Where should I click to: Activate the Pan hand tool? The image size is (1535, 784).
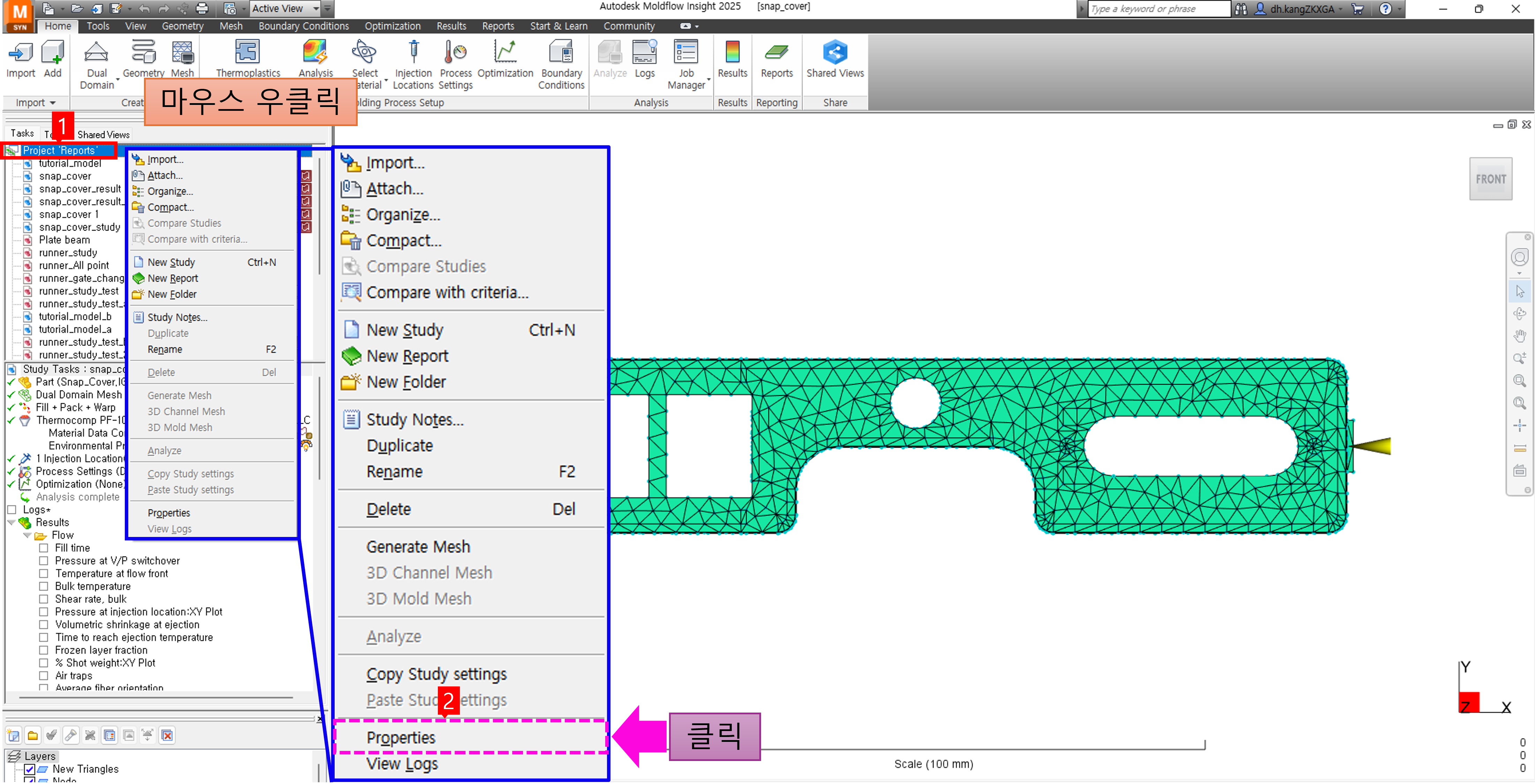click(x=1520, y=336)
